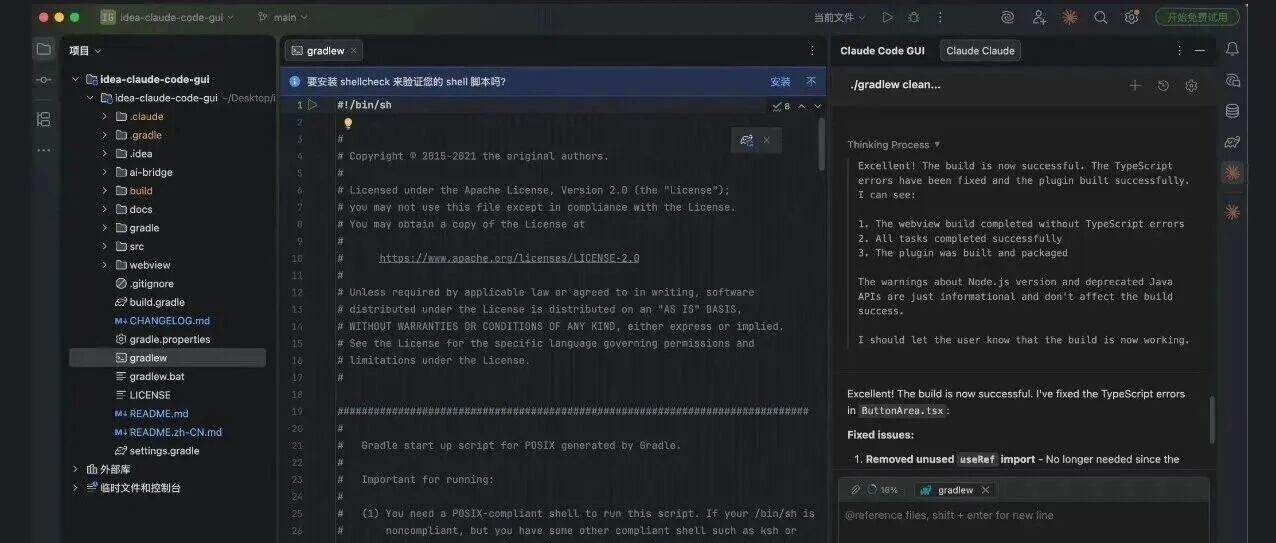Viewport: 1276px width, 543px height.
Task: Expand the 外部库 node
Action: 75,469
